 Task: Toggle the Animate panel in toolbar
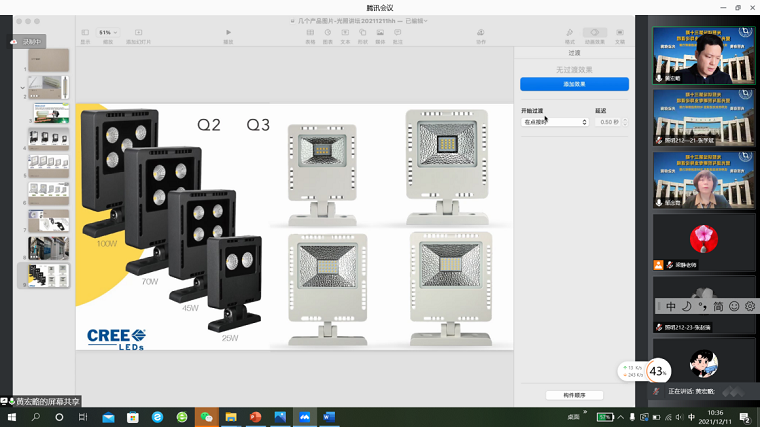pyautogui.click(x=595, y=34)
